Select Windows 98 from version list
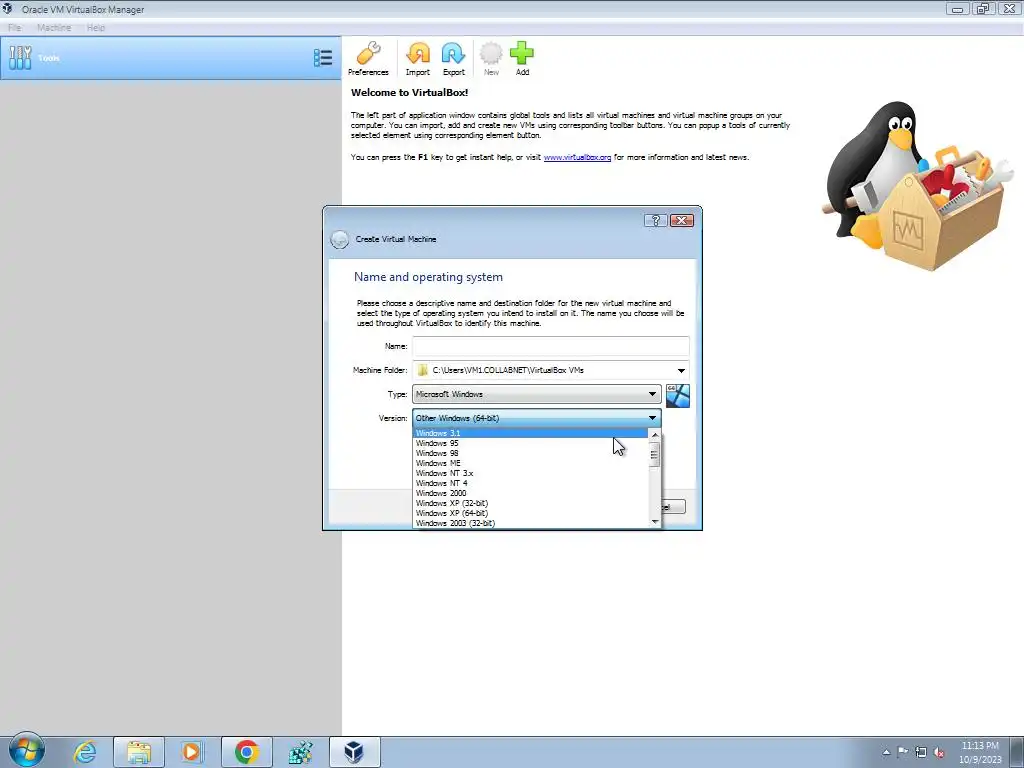This screenshot has height=768, width=1024. [530, 453]
